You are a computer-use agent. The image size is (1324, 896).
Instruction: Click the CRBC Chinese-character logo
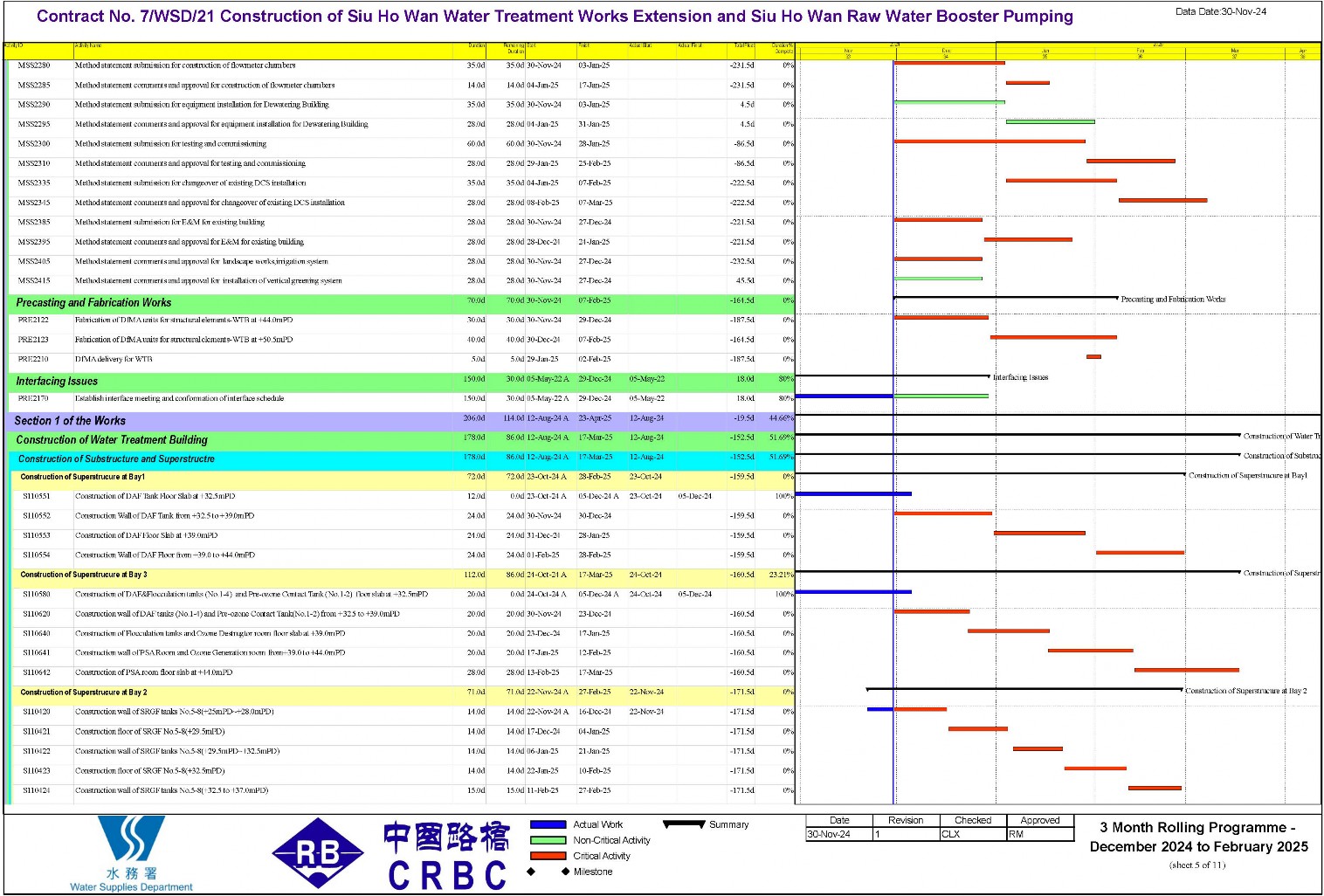coord(447,856)
